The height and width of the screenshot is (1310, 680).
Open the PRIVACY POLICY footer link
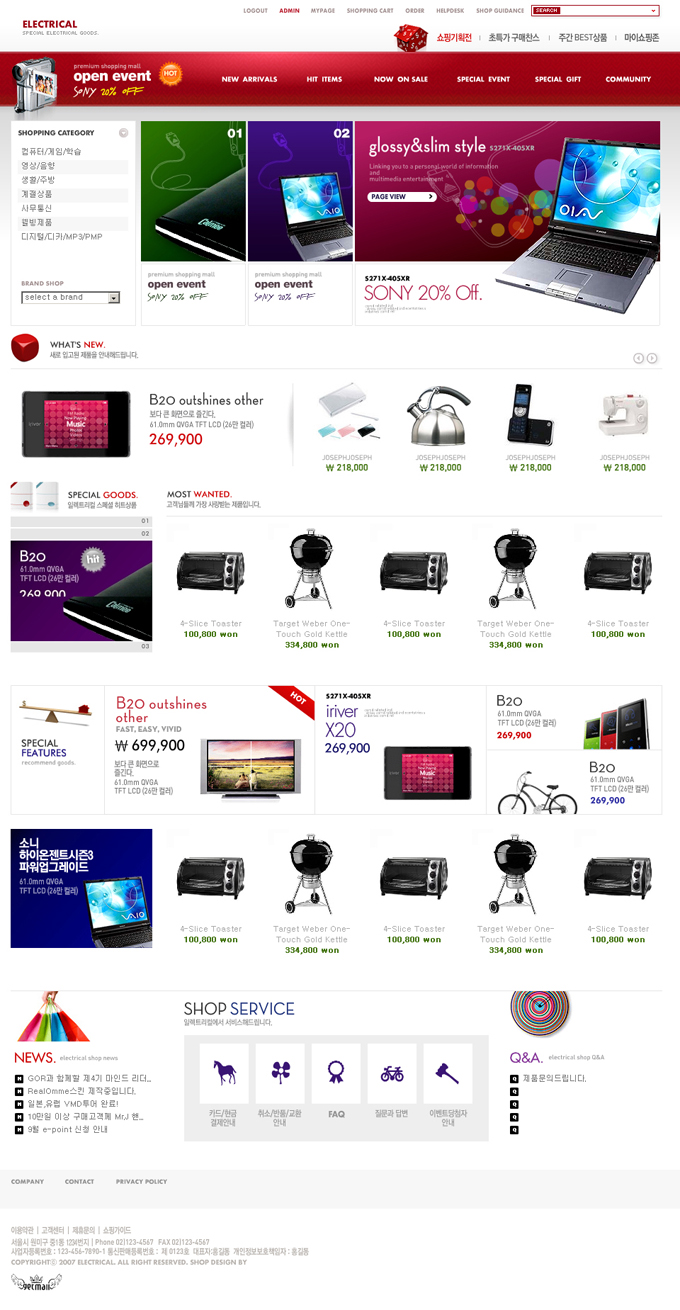141,1182
